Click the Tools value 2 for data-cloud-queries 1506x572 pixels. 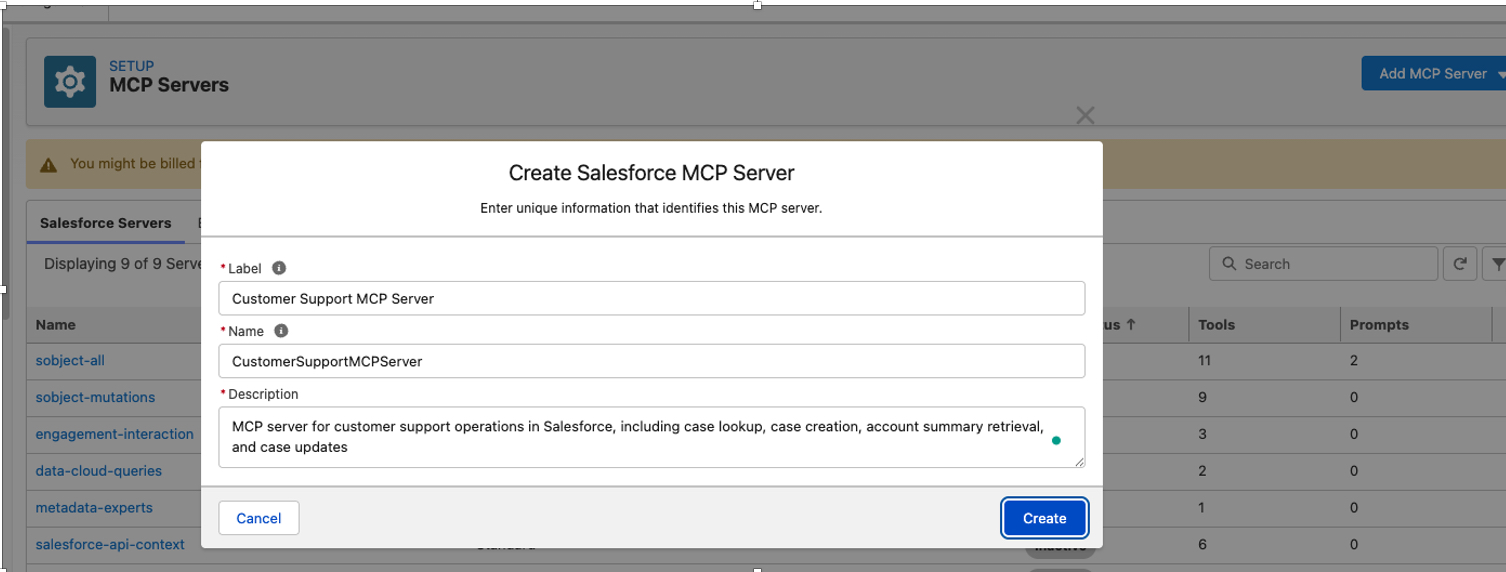1203,471
